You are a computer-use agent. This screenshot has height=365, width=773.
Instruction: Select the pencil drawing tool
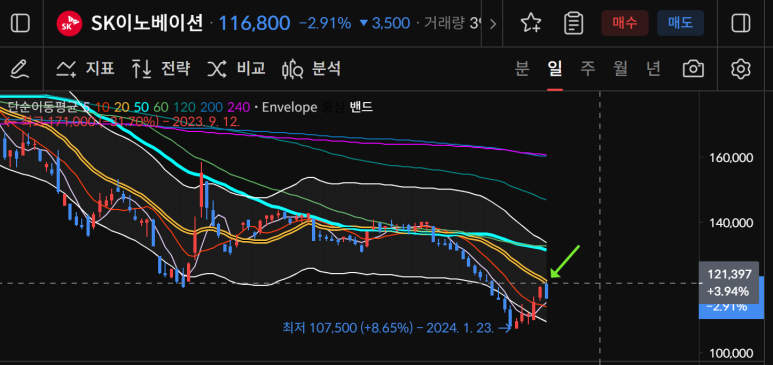tap(20, 69)
